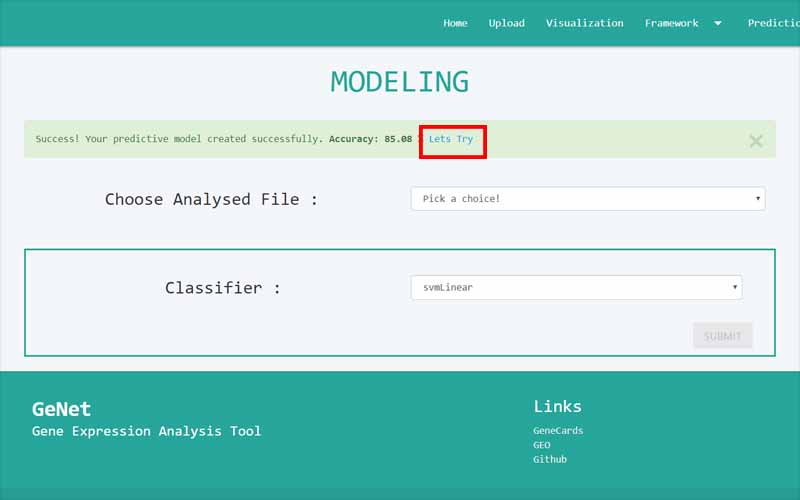Click the Gene Expression Analysis Tool subtitle
The height and width of the screenshot is (500, 800).
[x=146, y=431]
